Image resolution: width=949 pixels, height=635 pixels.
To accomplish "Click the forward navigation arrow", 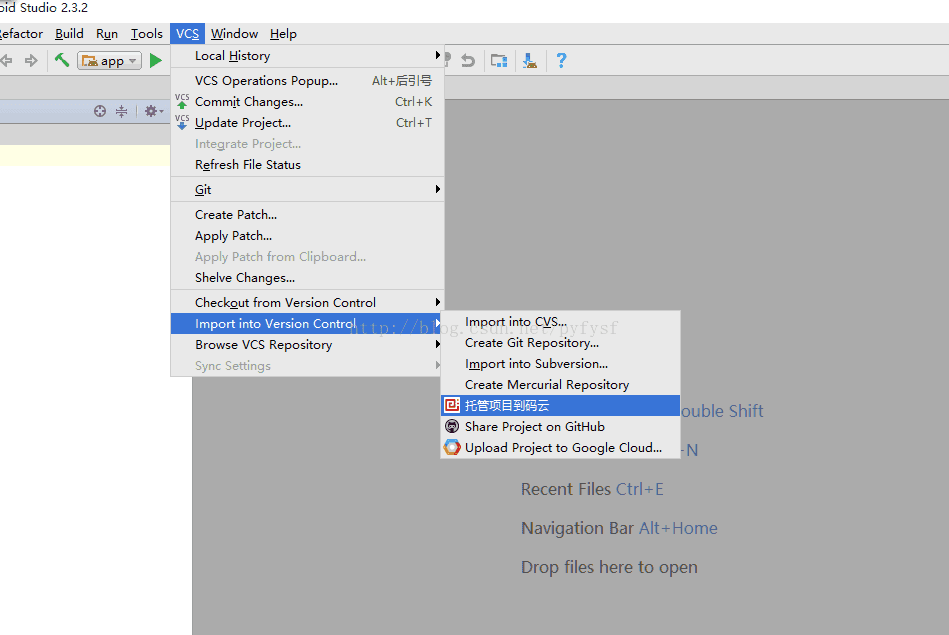I will tap(31, 61).
